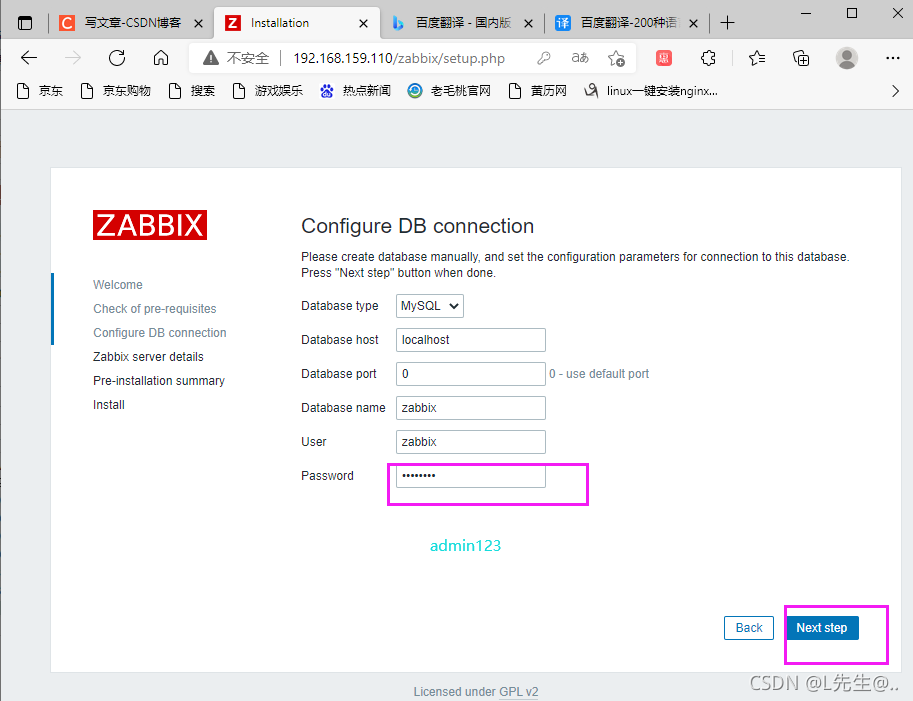Open the 京东购物 bookmark

pyautogui.click(x=115, y=91)
